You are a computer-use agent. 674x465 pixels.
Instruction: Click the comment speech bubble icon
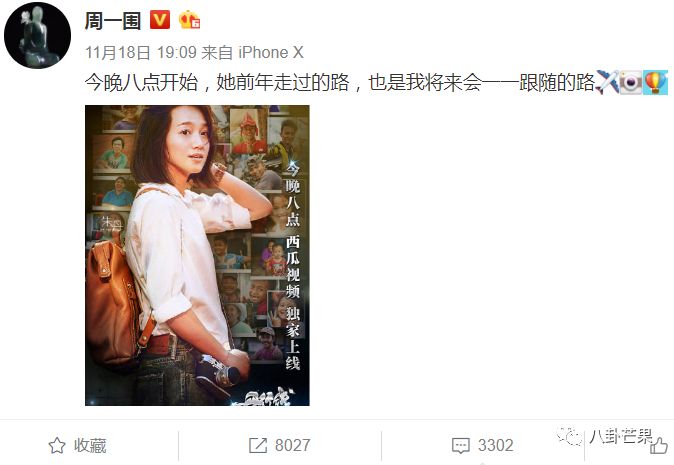coord(461,446)
